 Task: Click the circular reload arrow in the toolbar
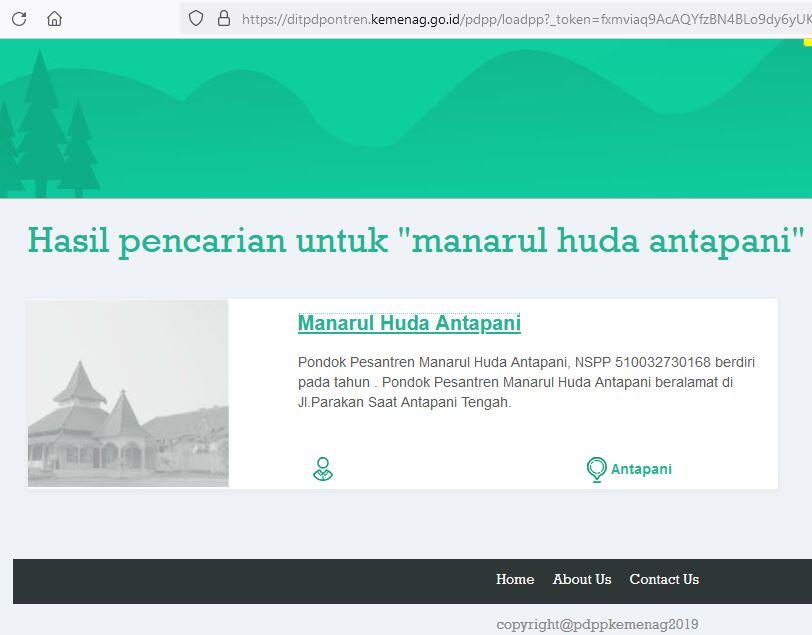[x=18, y=17]
